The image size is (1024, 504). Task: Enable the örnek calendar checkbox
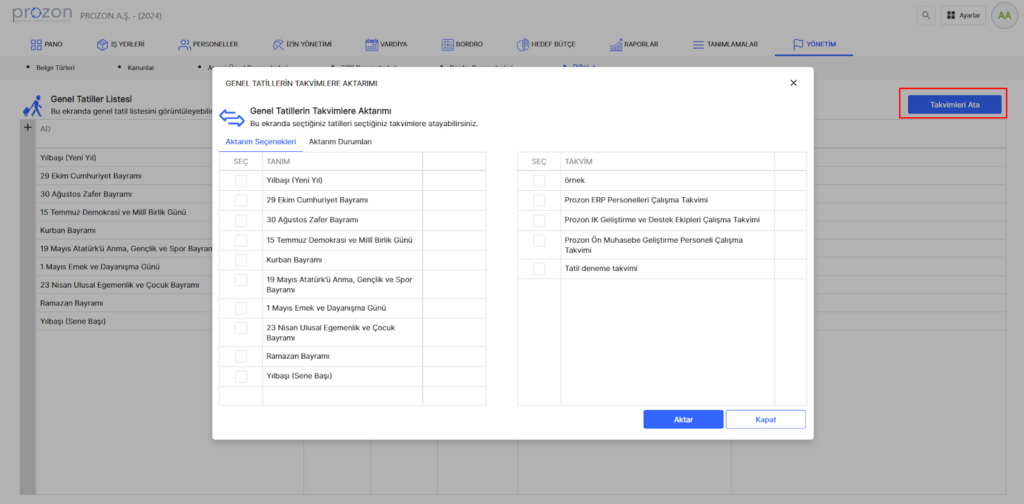tap(539, 180)
